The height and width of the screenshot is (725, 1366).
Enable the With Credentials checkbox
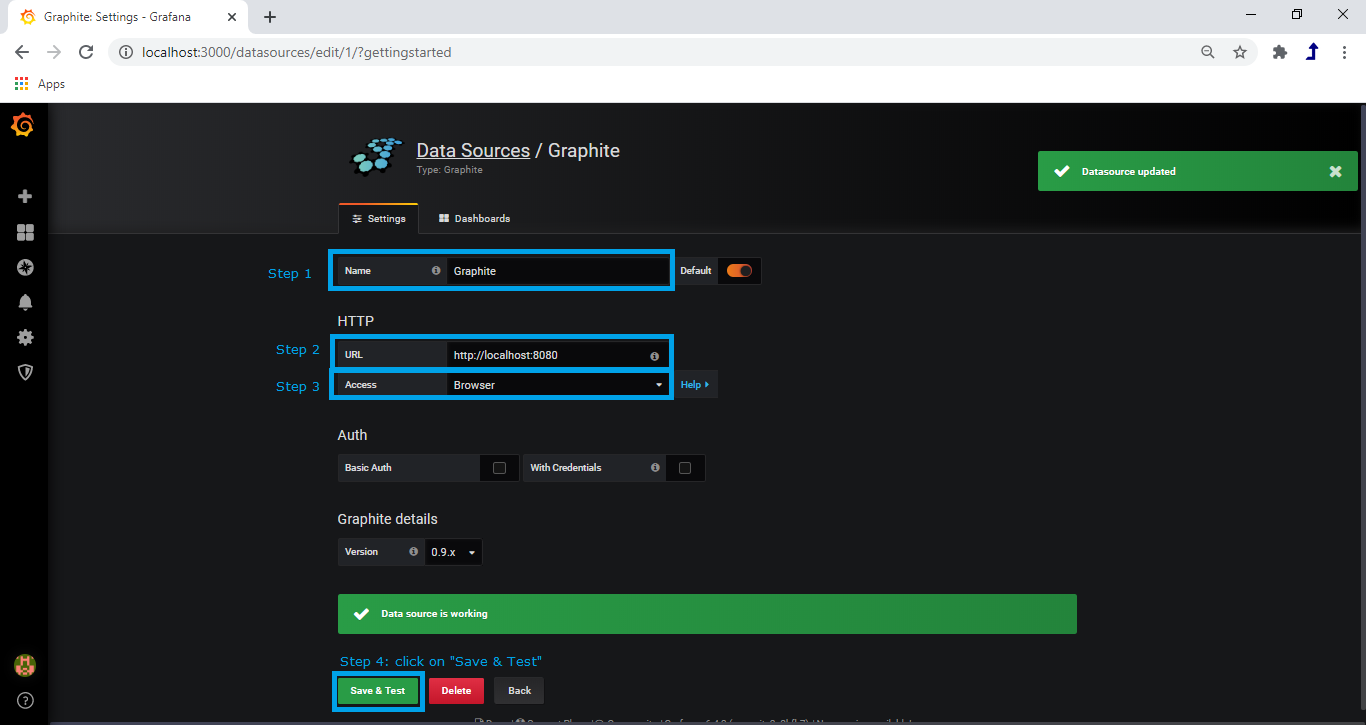click(685, 467)
